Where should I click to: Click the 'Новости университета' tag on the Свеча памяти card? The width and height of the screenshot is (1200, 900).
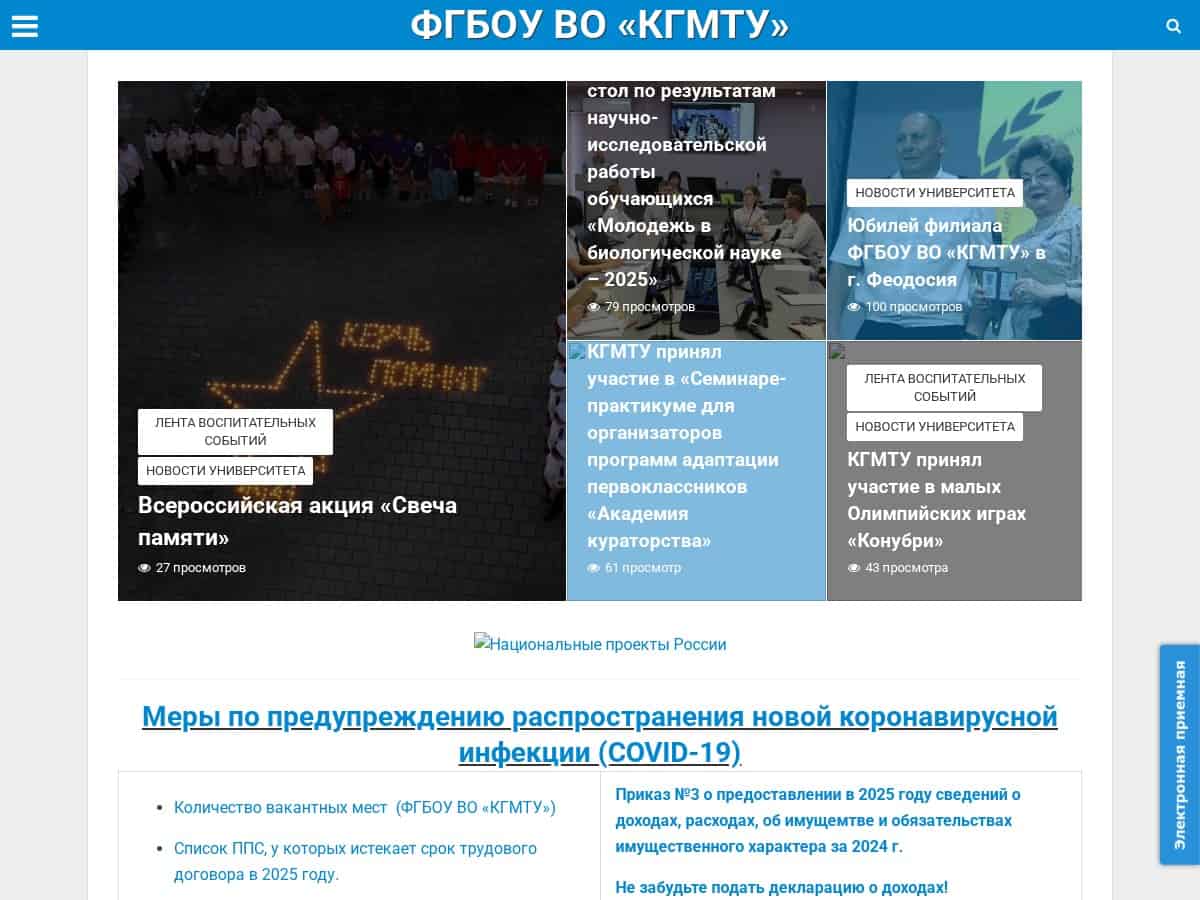click(226, 470)
